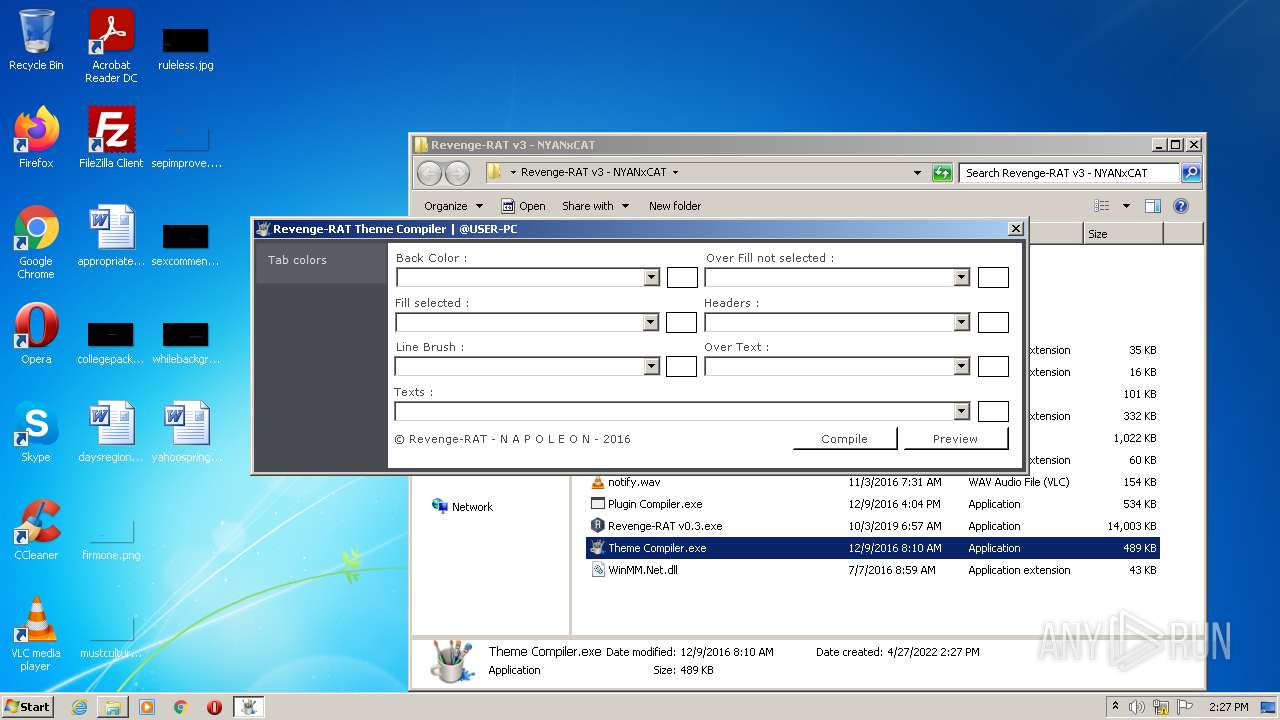The image size is (1280, 720).
Task: Sort files by the Size column
Action: pyautogui.click(x=1123, y=234)
